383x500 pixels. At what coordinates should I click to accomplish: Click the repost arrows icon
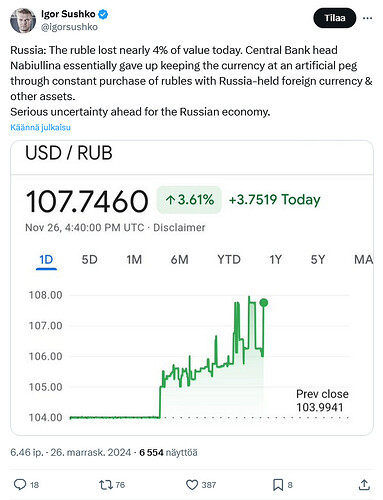[x=106, y=485]
